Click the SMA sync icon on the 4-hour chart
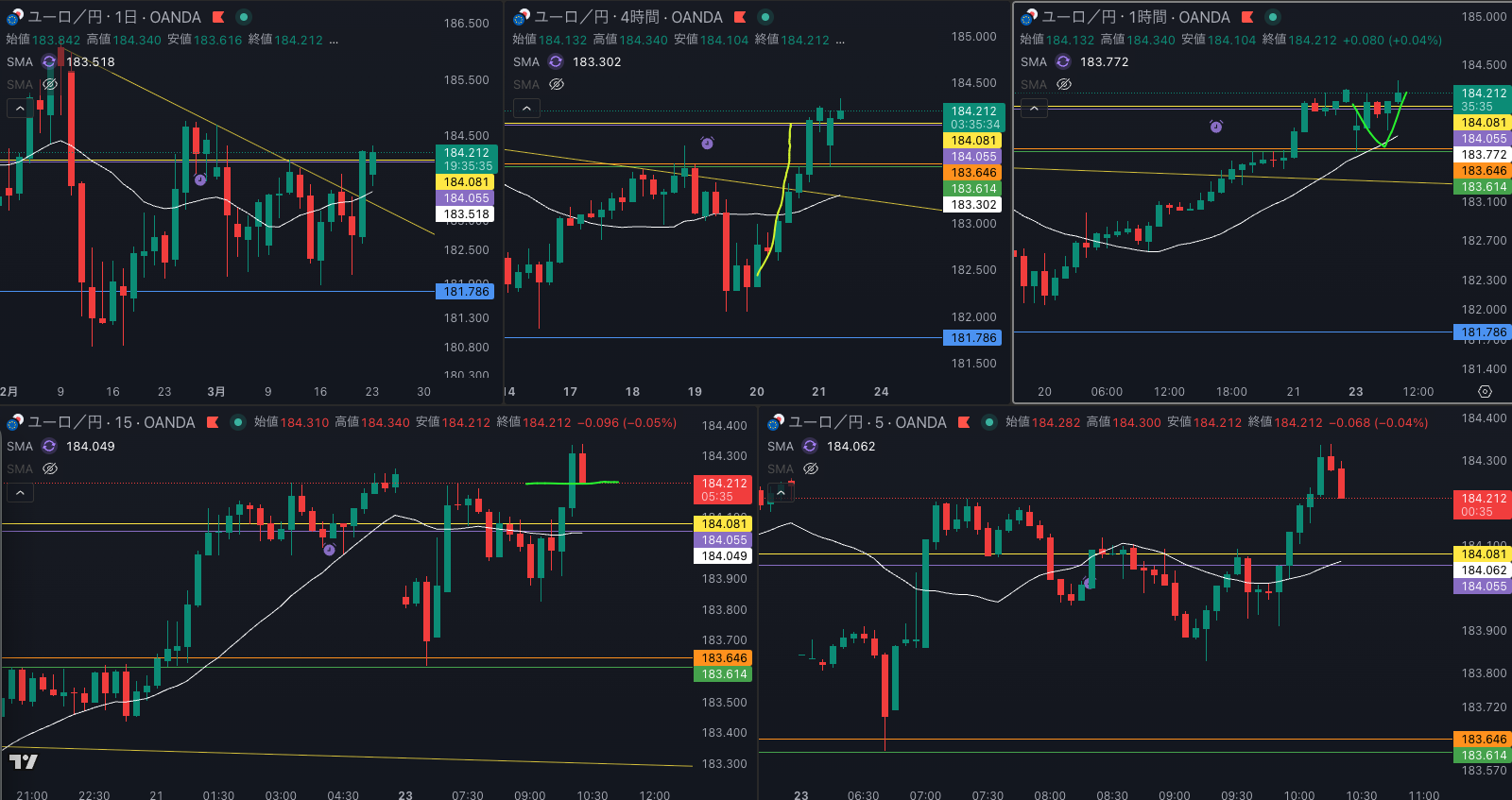 [x=556, y=61]
